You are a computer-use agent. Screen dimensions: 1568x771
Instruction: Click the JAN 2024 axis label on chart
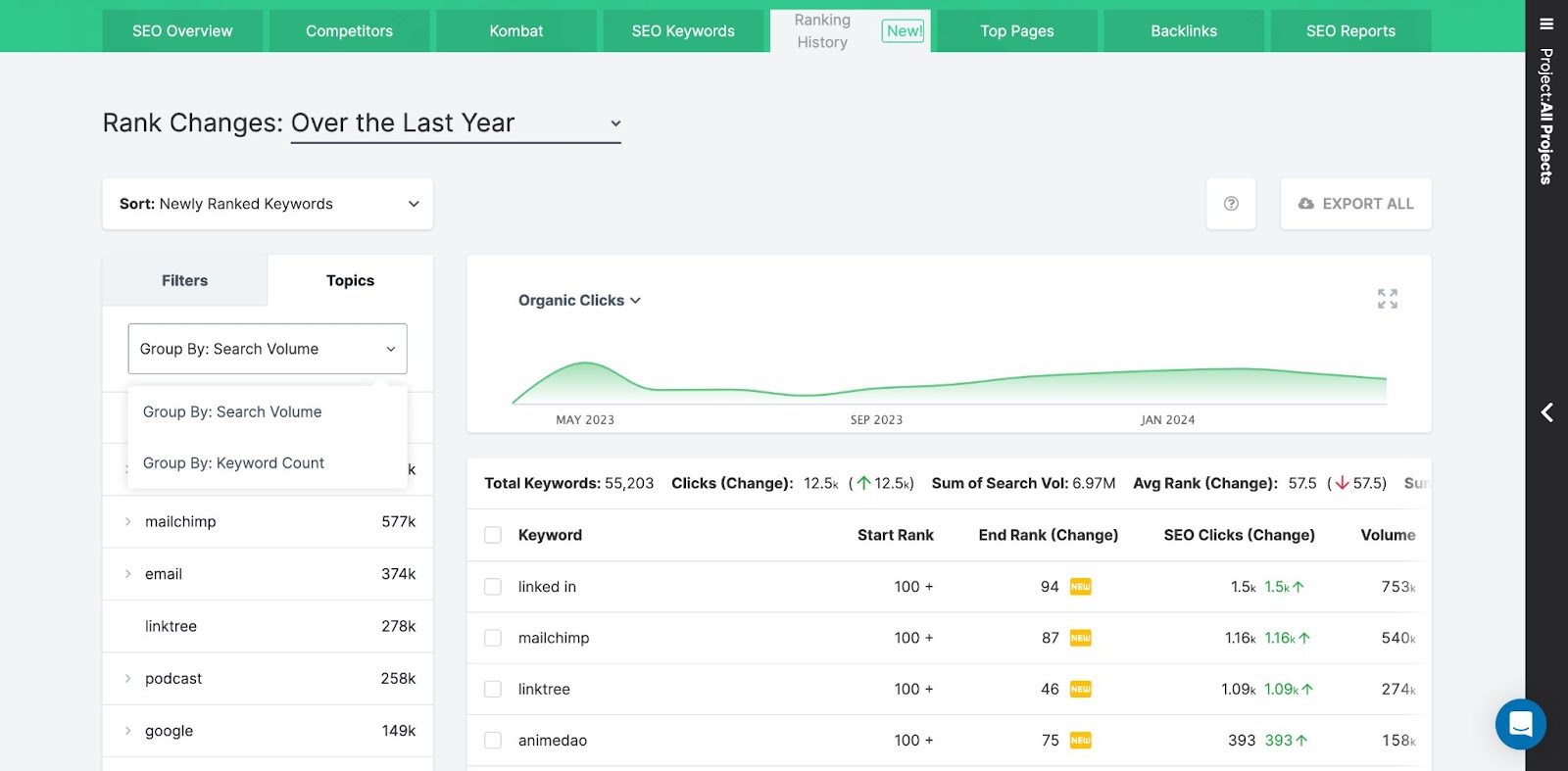coord(1167,419)
